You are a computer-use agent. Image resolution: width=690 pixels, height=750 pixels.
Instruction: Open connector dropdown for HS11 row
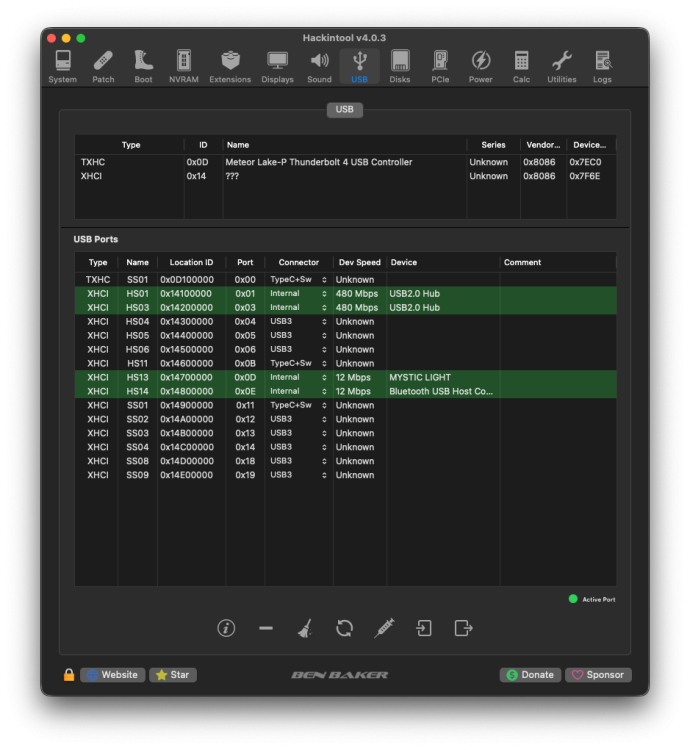point(298,363)
